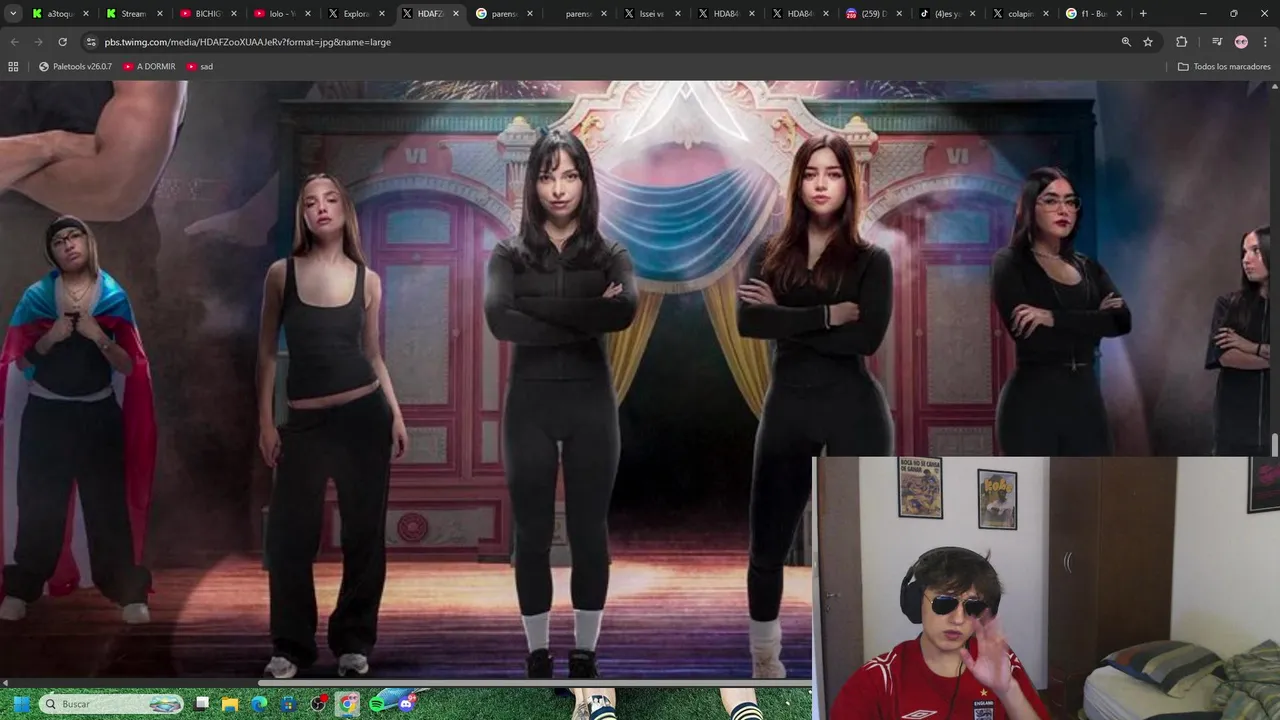Open the Windows Start menu
1280x720 pixels.
tap(20, 704)
